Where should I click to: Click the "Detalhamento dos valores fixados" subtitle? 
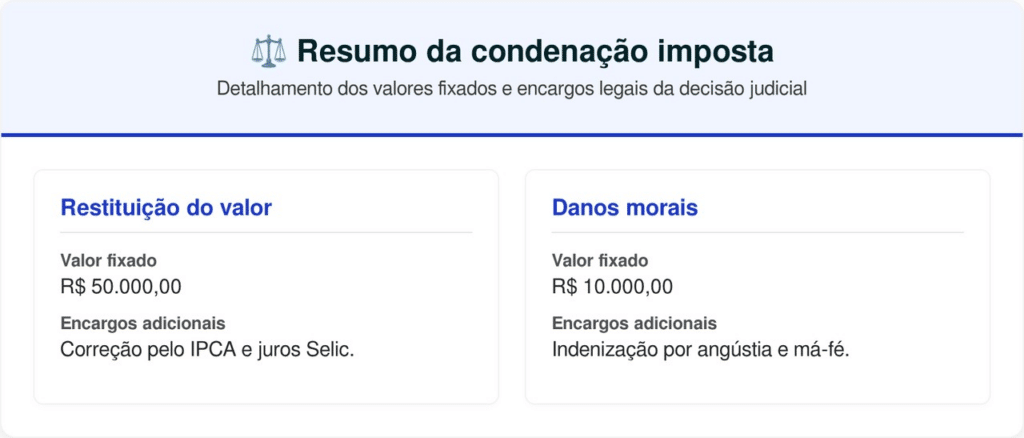(x=512, y=88)
